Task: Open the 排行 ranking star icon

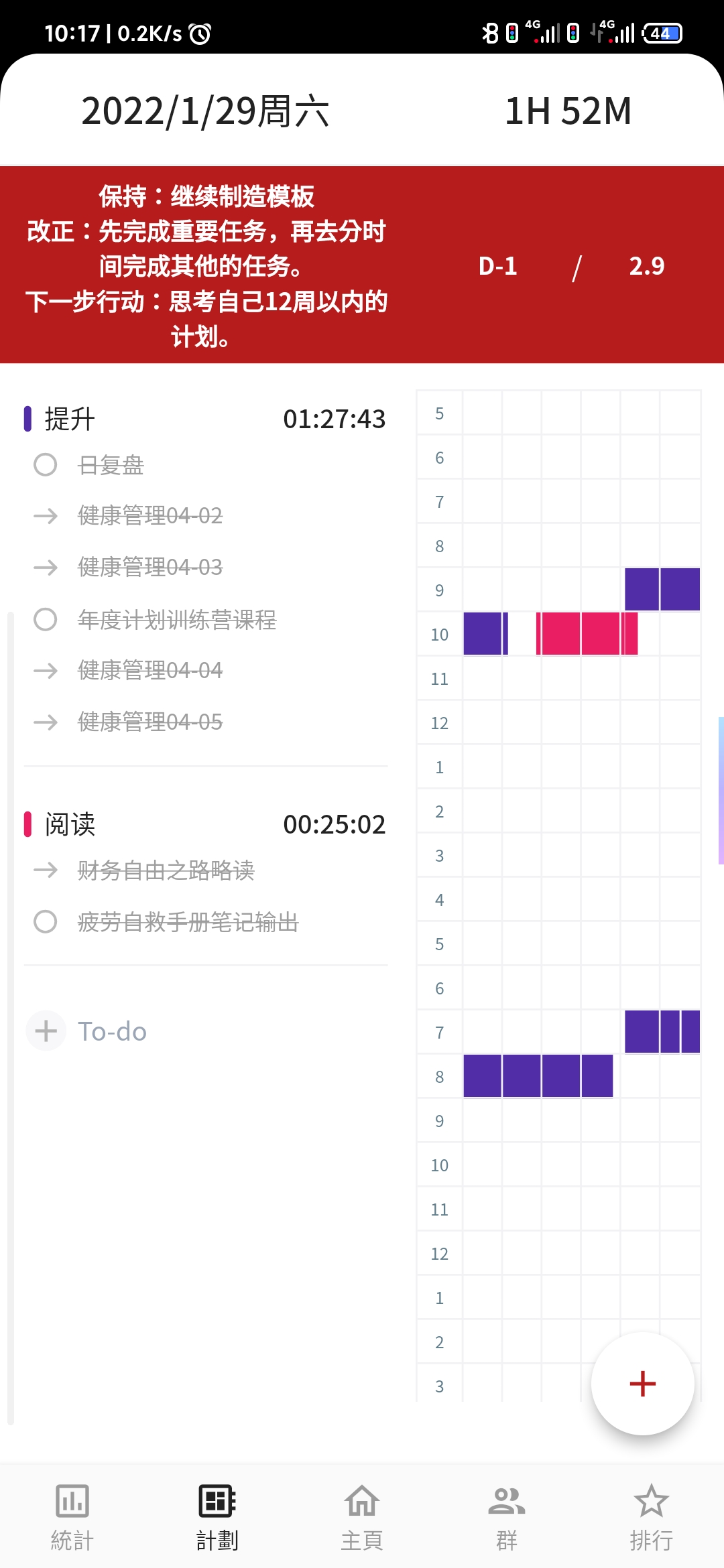Action: (x=651, y=1501)
